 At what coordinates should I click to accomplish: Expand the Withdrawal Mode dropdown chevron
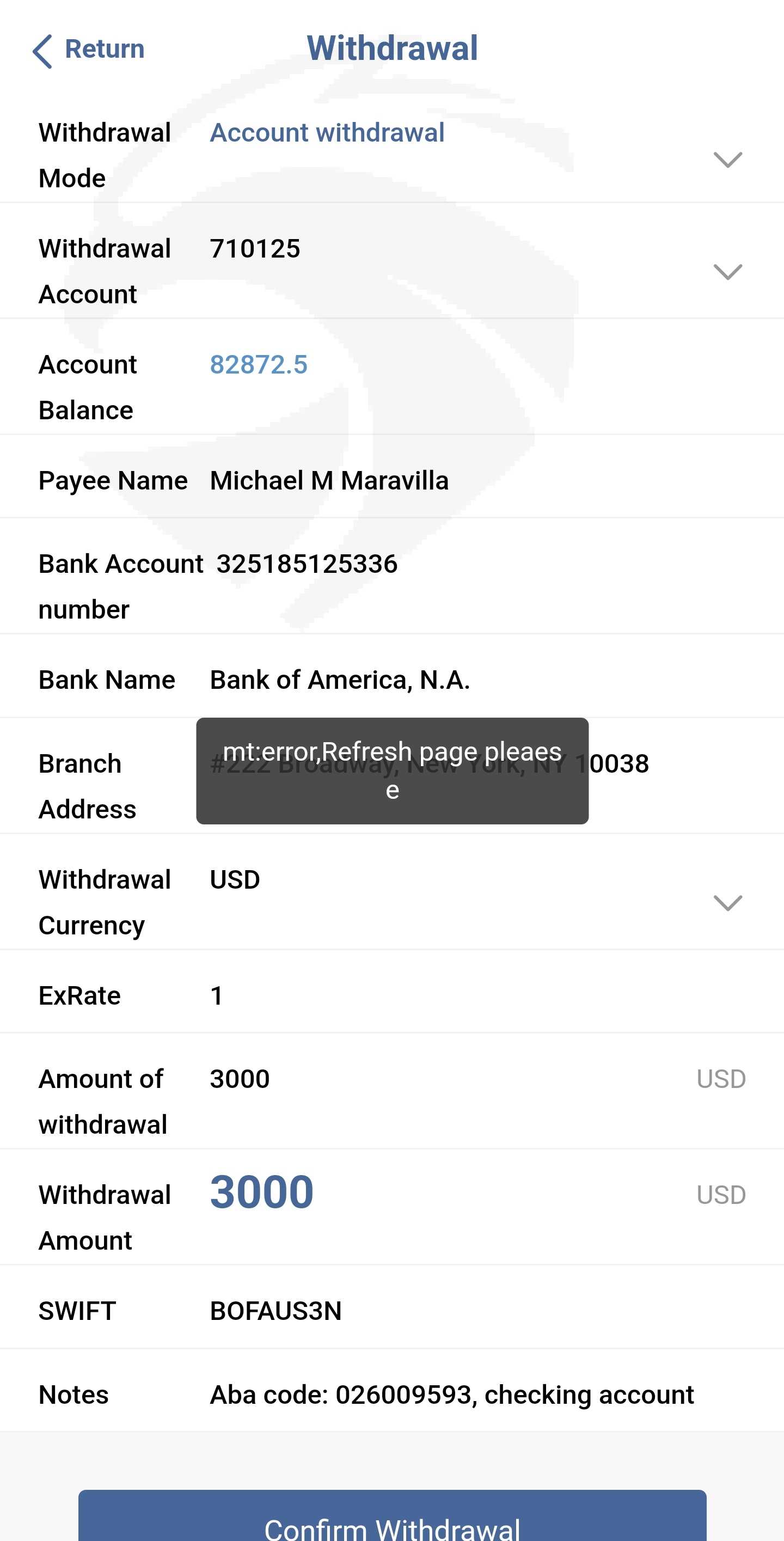pos(727,159)
